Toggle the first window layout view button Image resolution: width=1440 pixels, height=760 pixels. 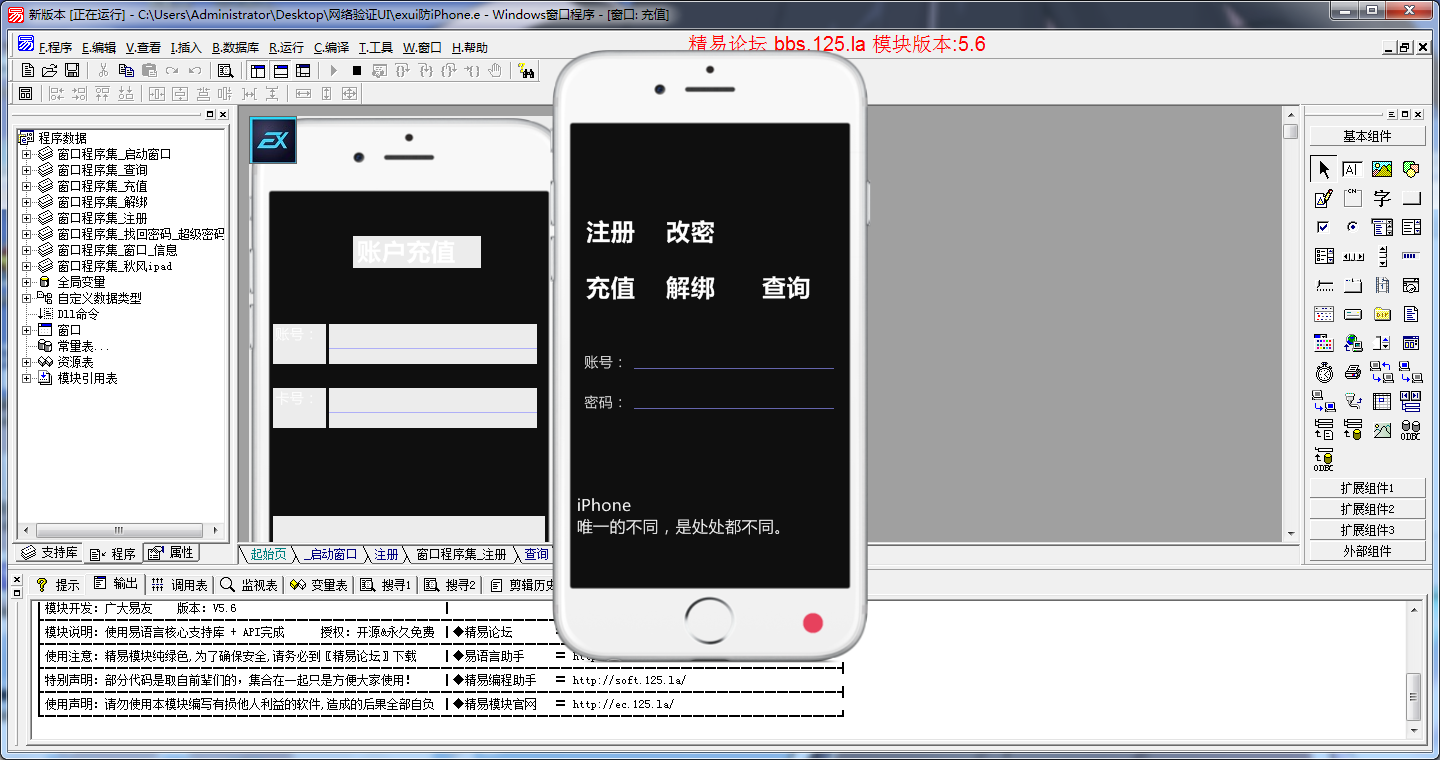(x=258, y=70)
